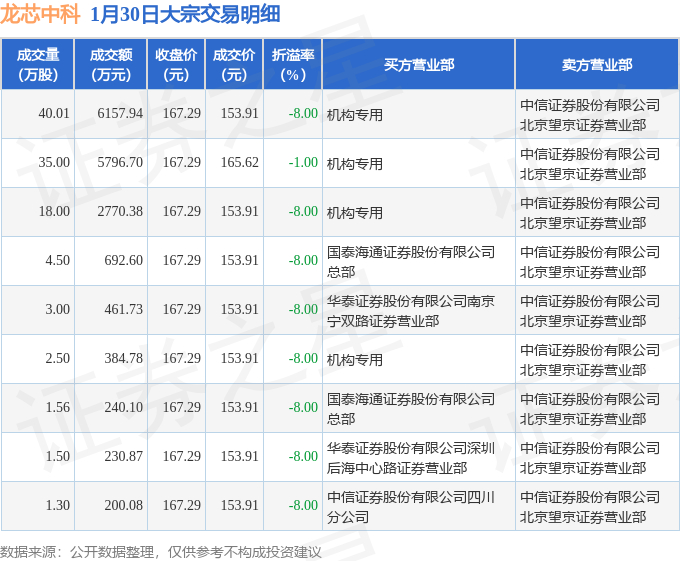Select the 收盘价(元) column header
Screen dimensions: 680x561
[x=176, y=65]
